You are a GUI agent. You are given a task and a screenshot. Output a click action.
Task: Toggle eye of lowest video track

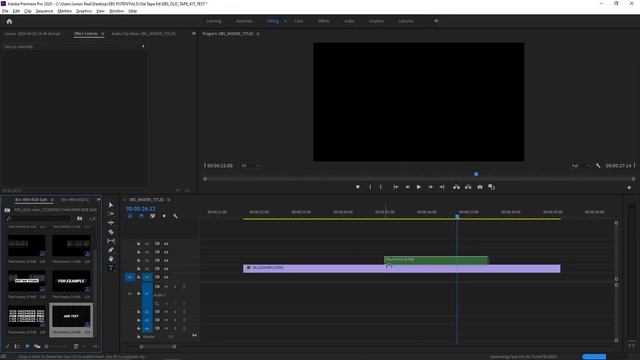(166, 277)
